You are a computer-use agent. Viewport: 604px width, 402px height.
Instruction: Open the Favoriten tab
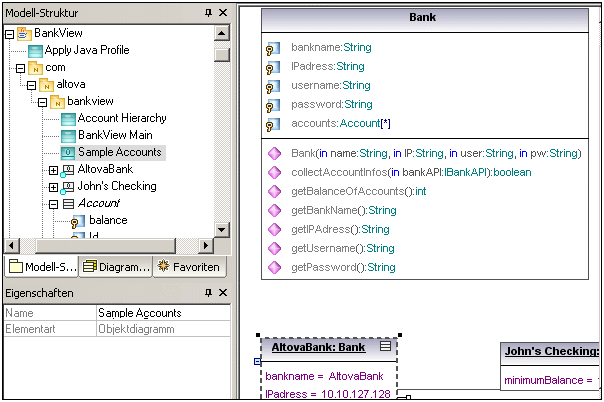coord(189,267)
